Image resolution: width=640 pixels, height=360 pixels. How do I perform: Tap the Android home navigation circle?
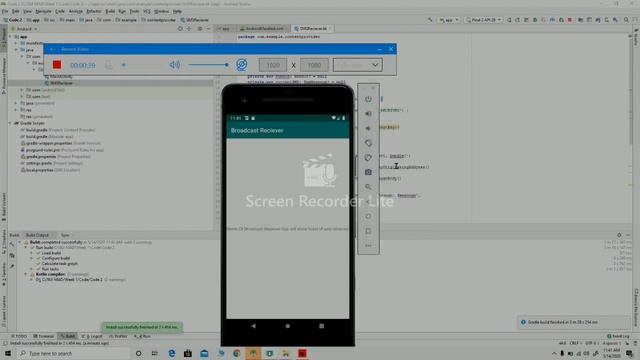[287, 326]
